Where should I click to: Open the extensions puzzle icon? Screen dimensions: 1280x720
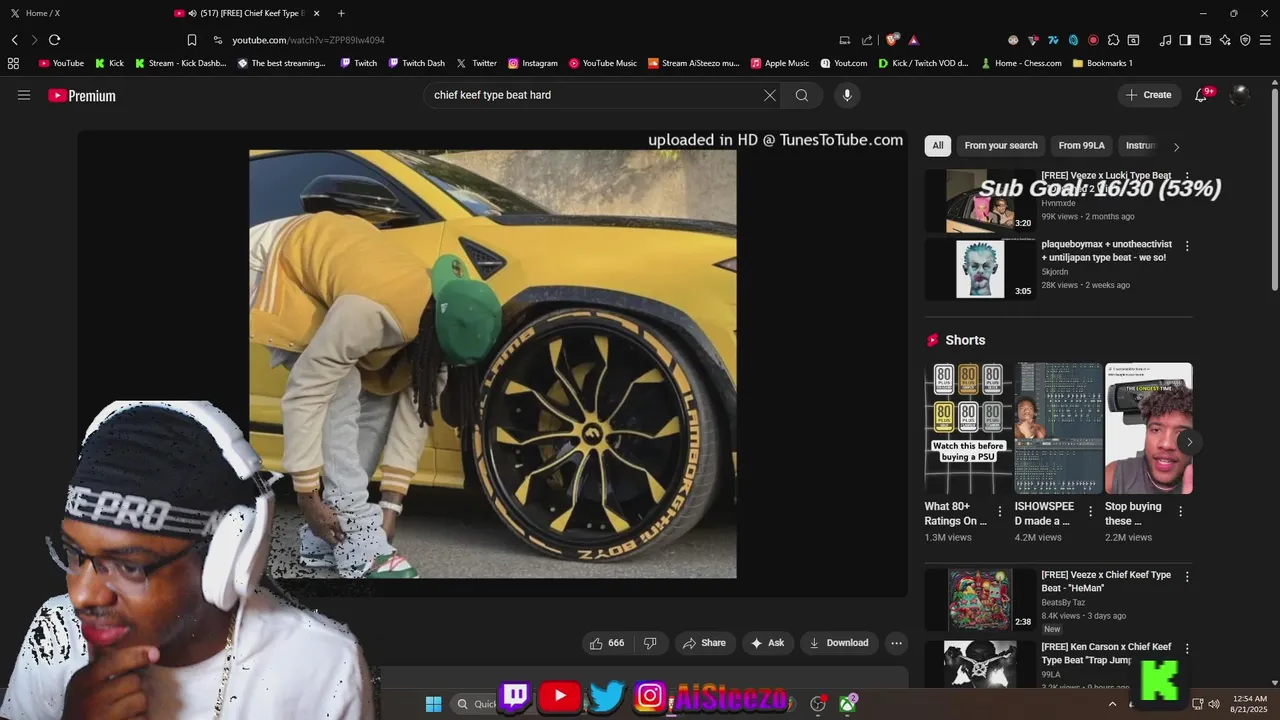(x=1113, y=40)
